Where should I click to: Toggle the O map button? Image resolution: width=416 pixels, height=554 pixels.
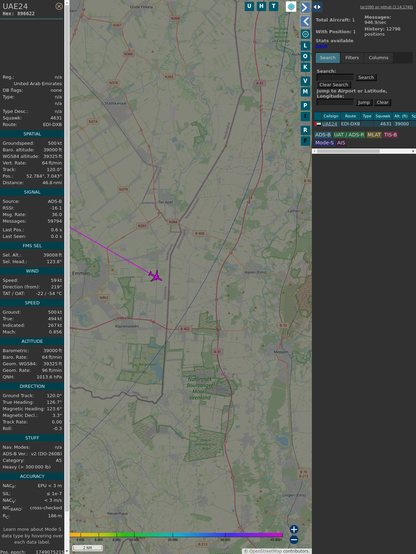pyautogui.click(x=305, y=56)
